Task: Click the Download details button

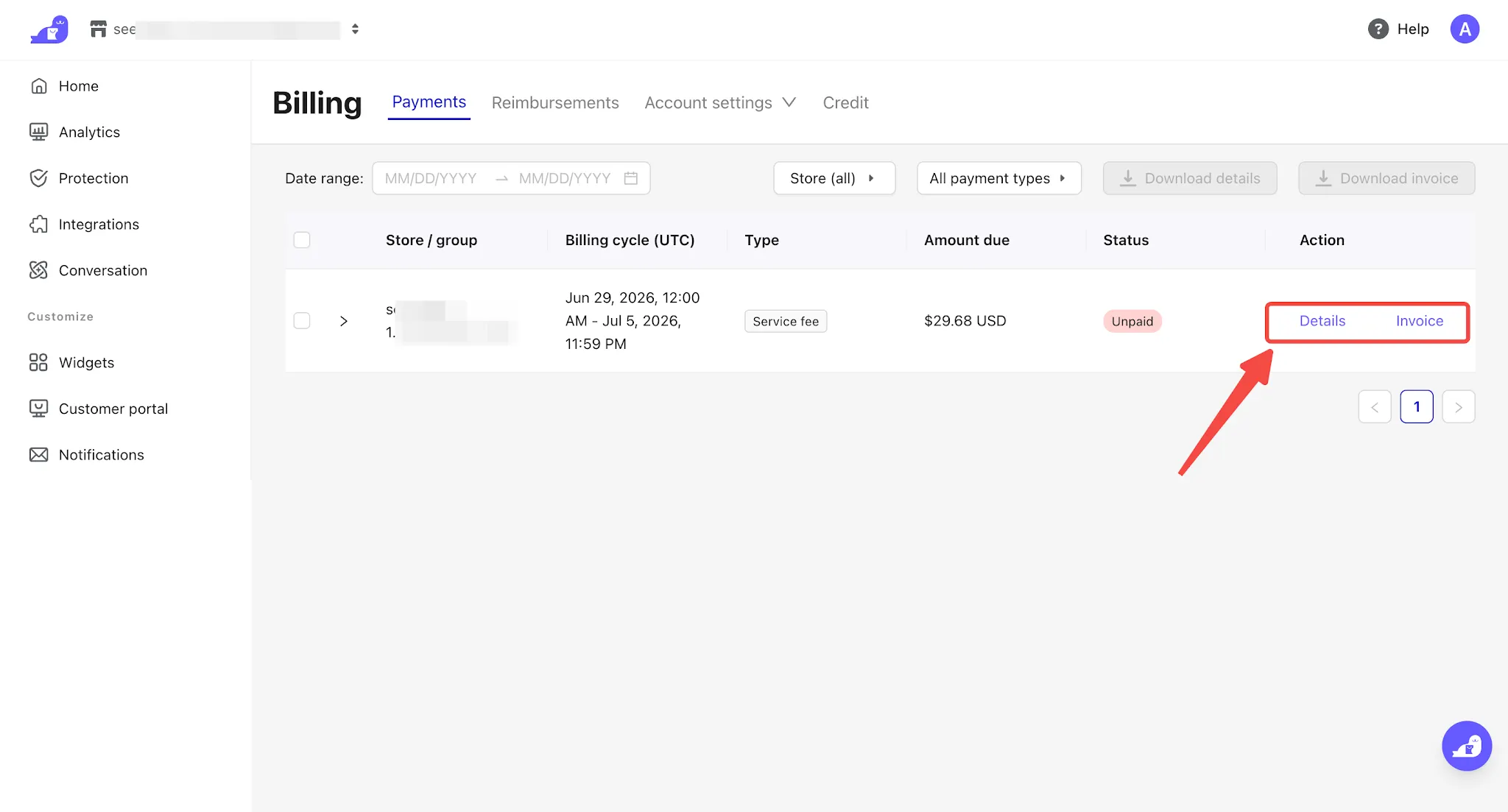Action: click(x=1190, y=178)
